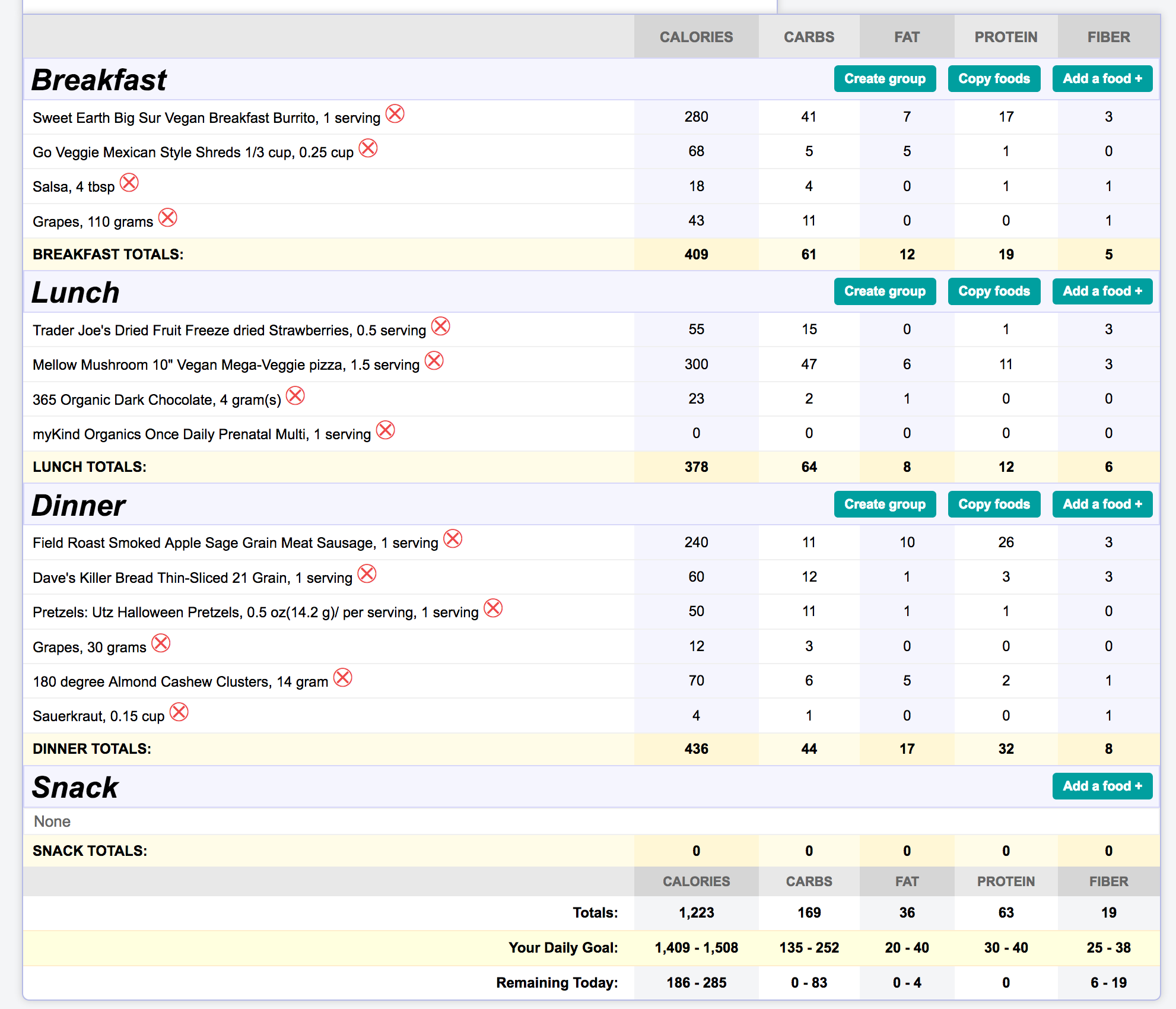Remove Grapes 110 grams from breakfast
1176x1009 pixels.
click(168, 218)
